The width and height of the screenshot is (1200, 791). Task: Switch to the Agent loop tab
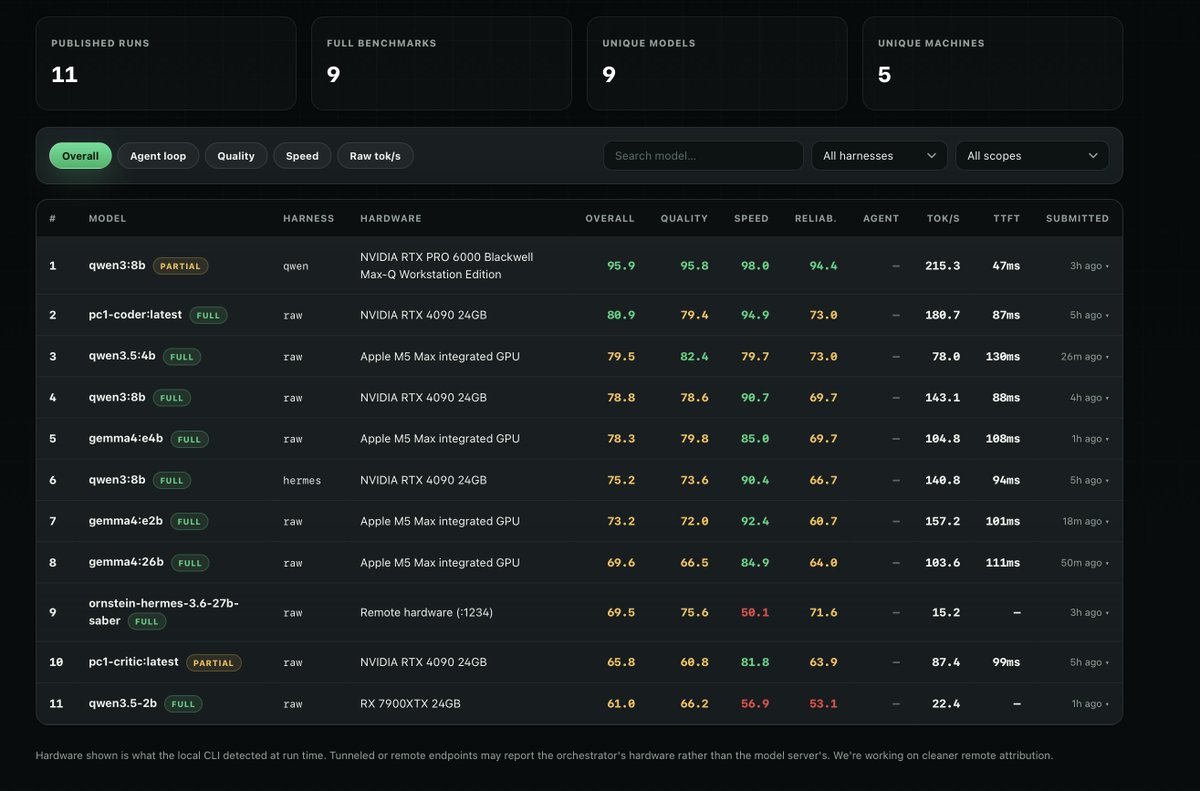(x=158, y=156)
